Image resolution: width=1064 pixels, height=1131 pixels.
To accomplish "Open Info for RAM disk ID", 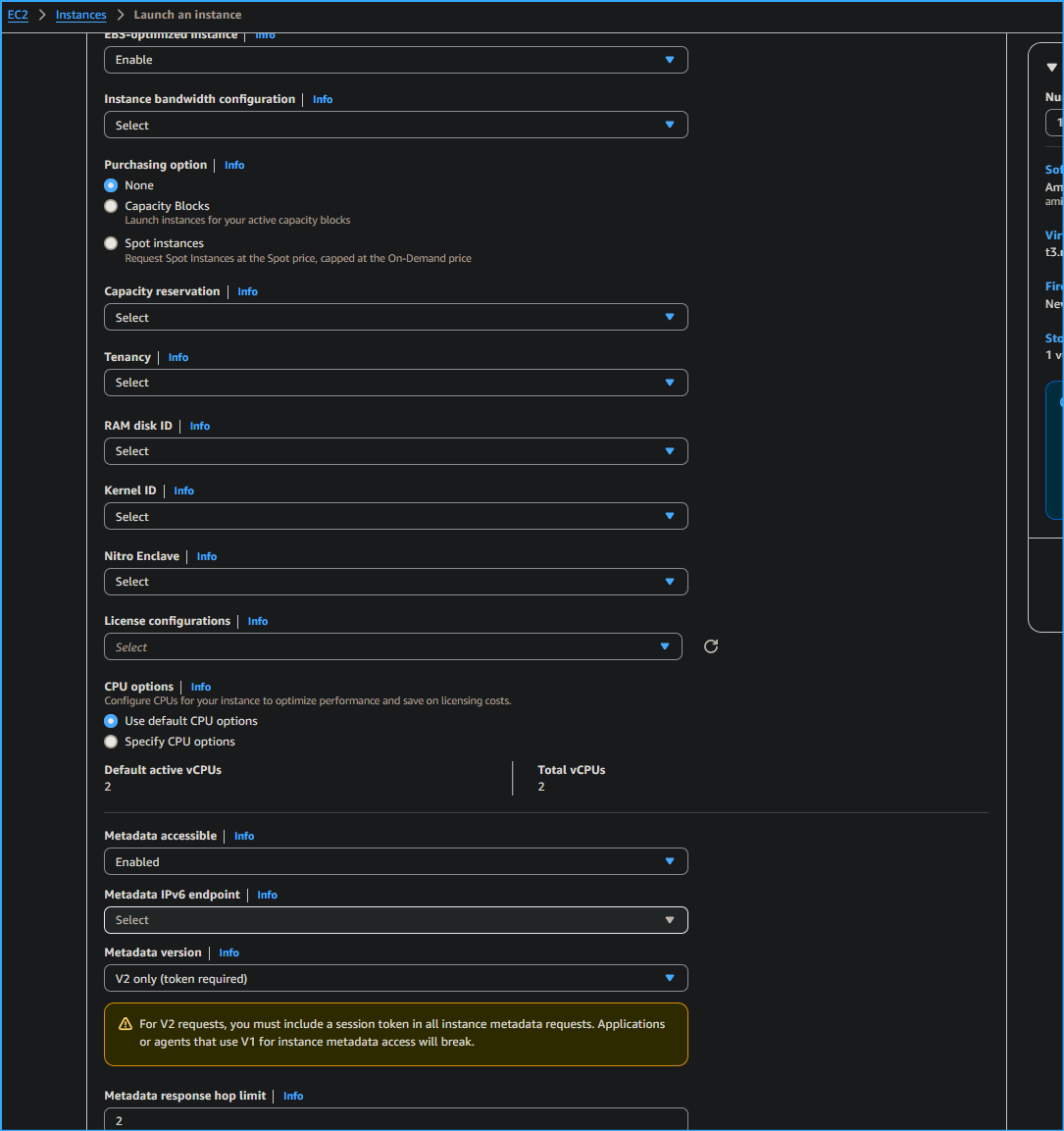I will coord(199,426).
